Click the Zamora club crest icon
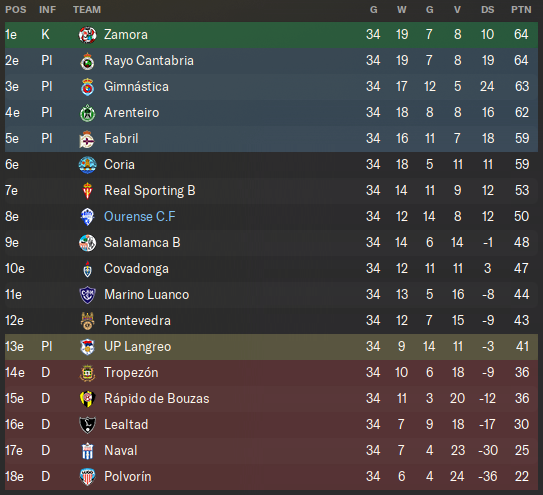The image size is (543, 495). [87, 35]
